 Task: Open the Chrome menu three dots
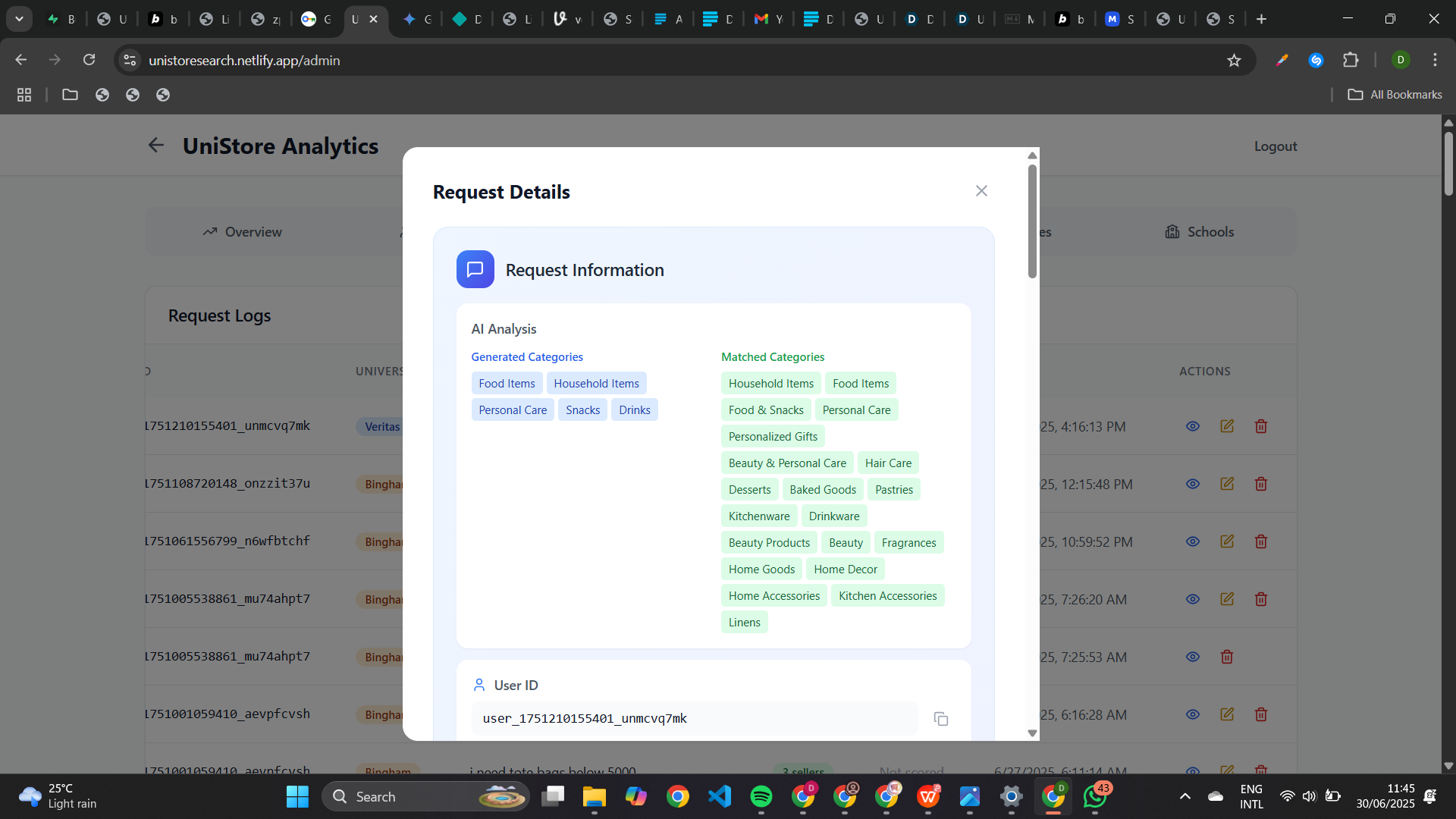click(1435, 60)
